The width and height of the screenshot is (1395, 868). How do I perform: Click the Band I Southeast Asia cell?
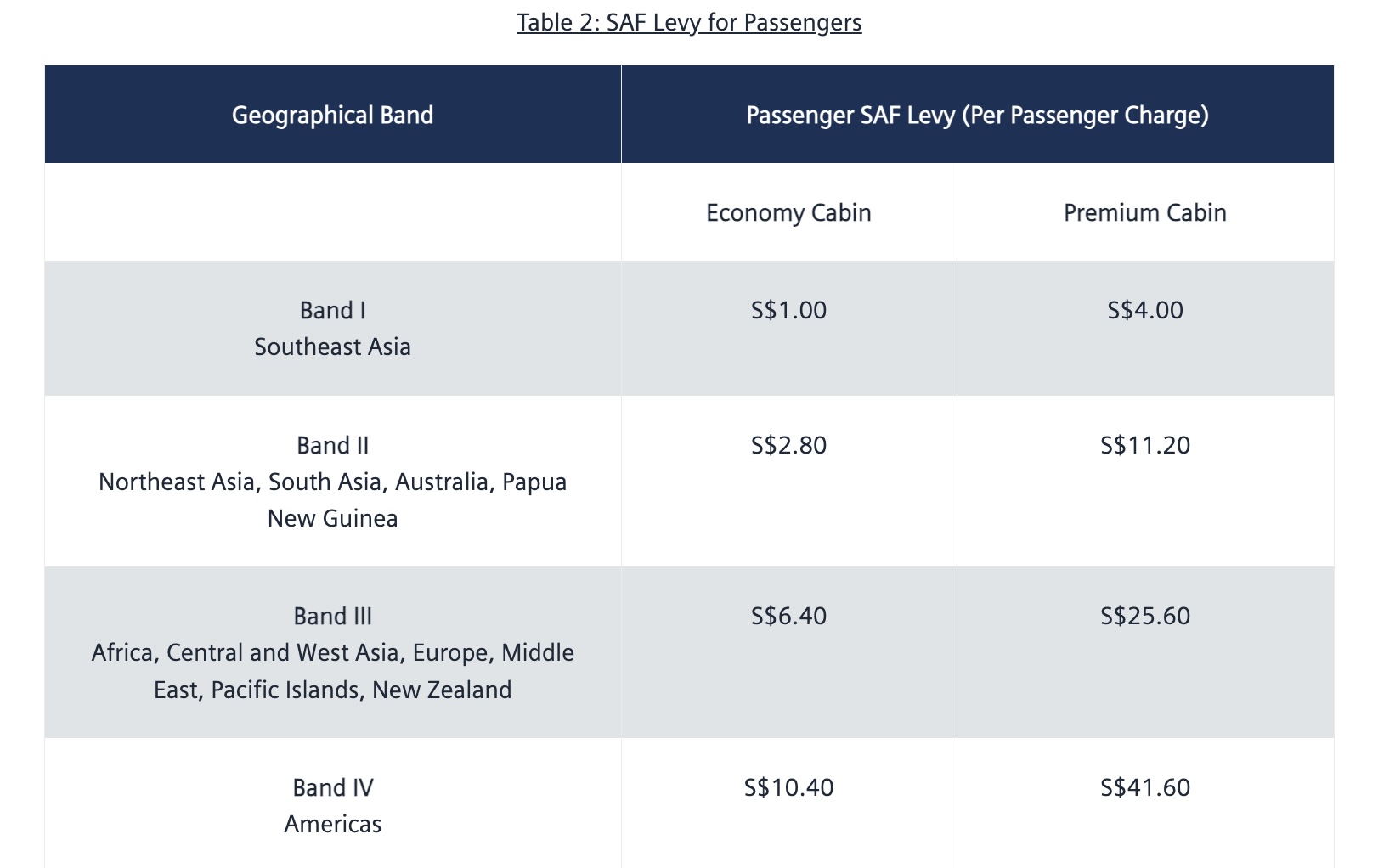333,328
